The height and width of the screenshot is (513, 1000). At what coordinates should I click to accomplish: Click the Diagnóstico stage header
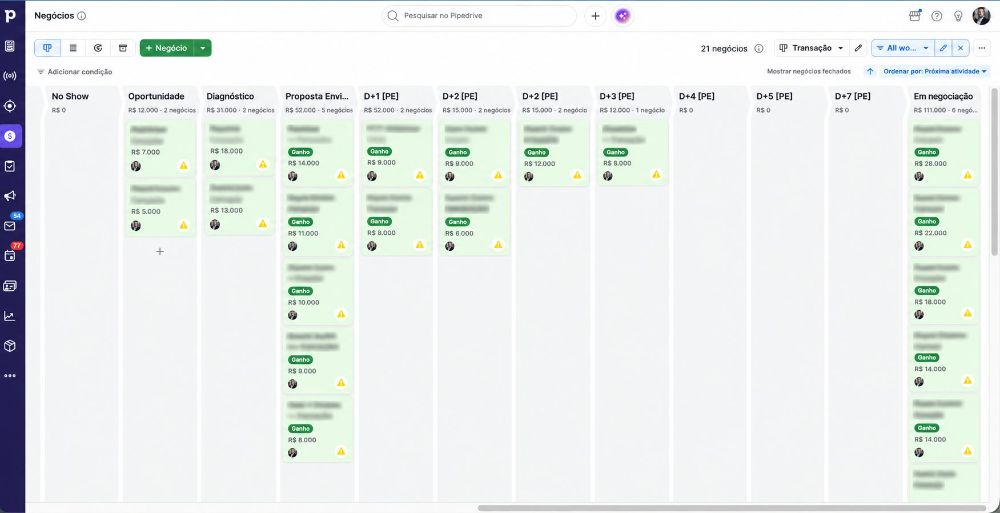[230, 96]
